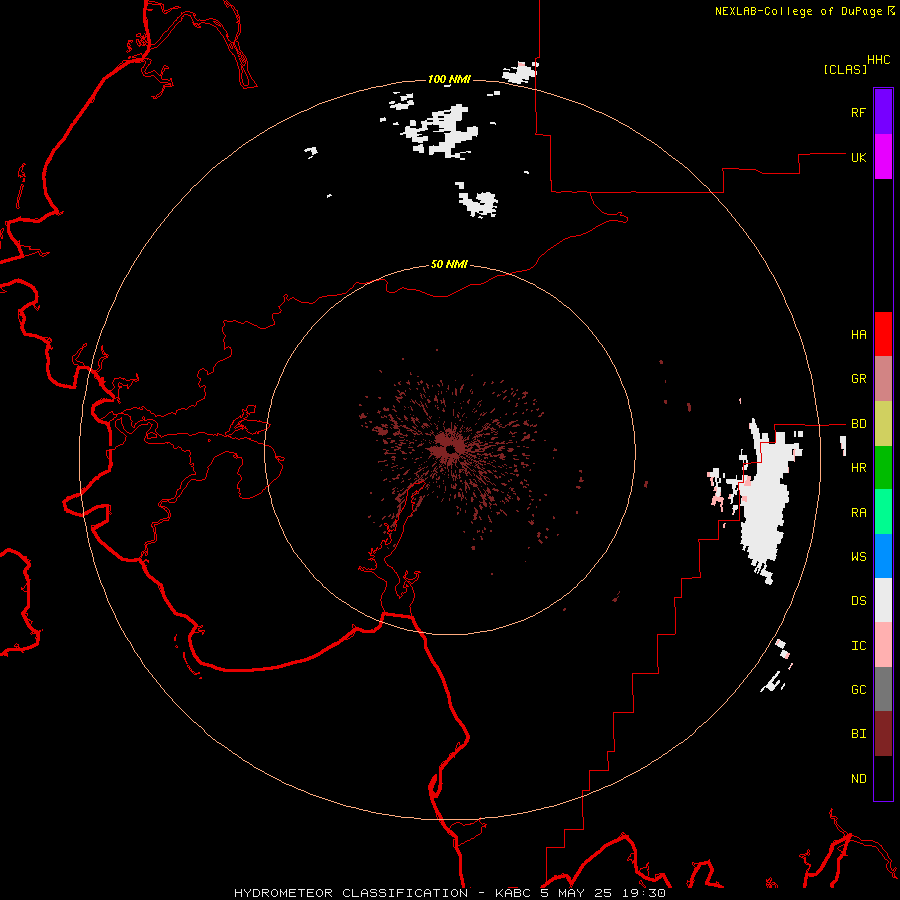Screen dimensions: 900x900
Task: Click the ND legend label
Action: pos(858,779)
